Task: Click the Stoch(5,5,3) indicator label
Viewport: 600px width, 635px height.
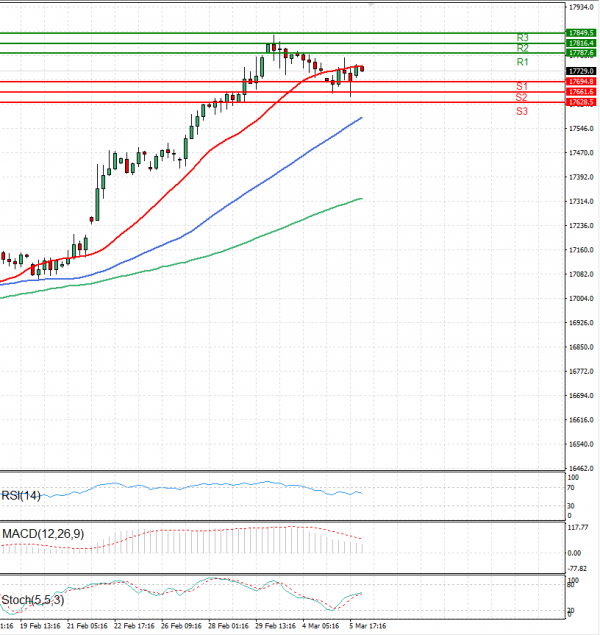Action: [33, 600]
